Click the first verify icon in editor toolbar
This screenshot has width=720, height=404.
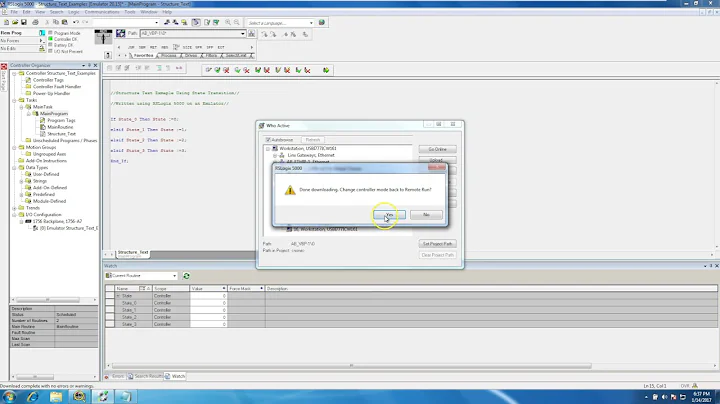click(x=208, y=70)
